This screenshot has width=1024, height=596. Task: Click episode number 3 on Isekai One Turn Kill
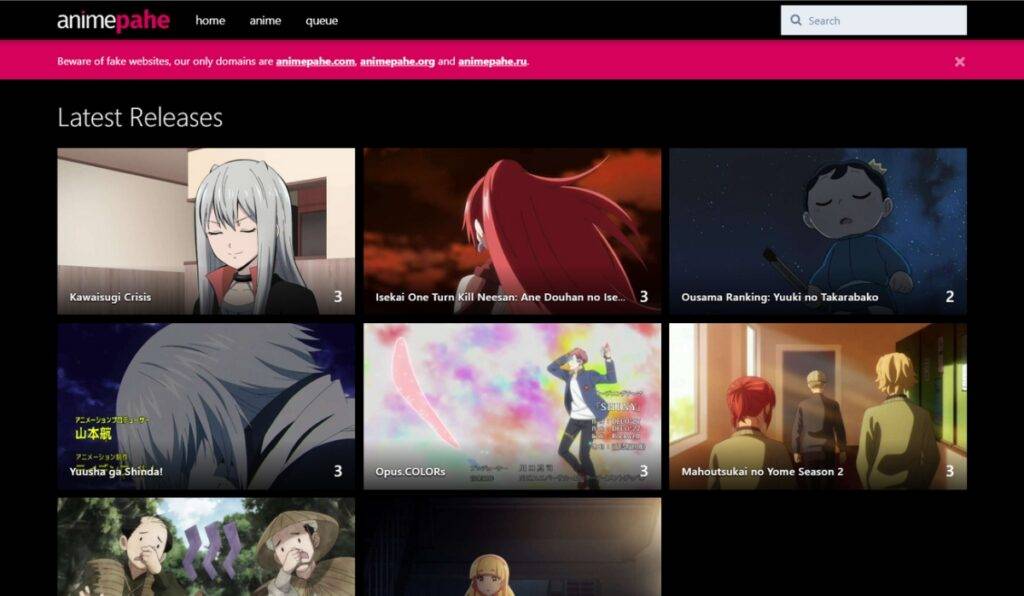coord(644,297)
